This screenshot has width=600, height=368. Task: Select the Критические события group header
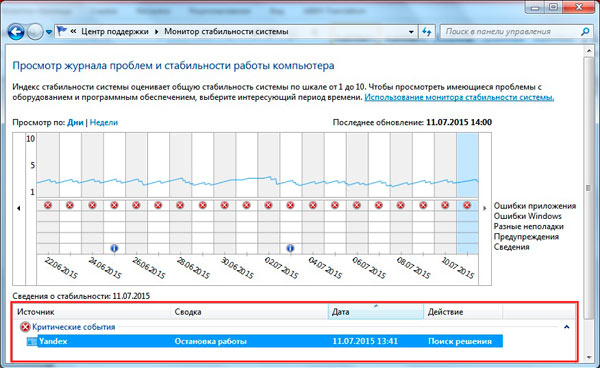(73, 327)
